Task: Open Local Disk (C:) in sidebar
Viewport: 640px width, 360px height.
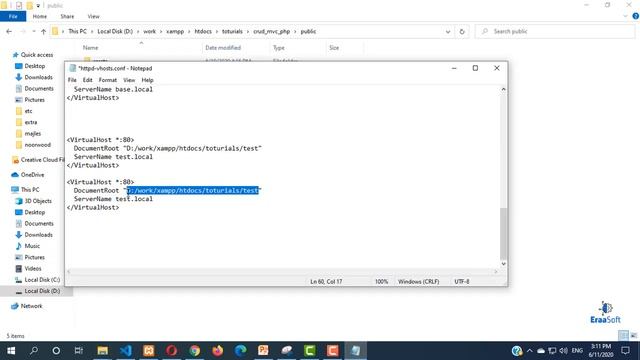Action: tap(42, 280)
